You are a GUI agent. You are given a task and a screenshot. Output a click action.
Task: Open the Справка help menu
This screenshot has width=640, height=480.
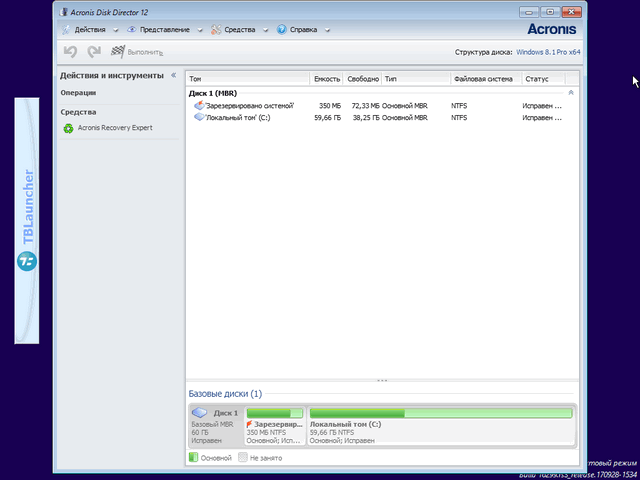[x=302, y=30]
